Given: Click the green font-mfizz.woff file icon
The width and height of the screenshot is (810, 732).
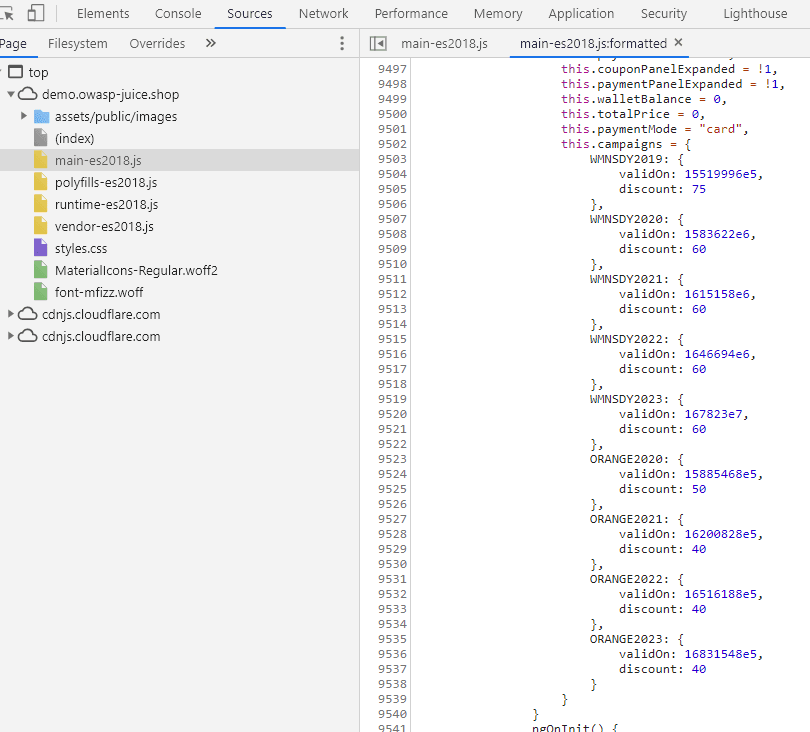Looking at the screenshot, I should click(x=40, y=292).
